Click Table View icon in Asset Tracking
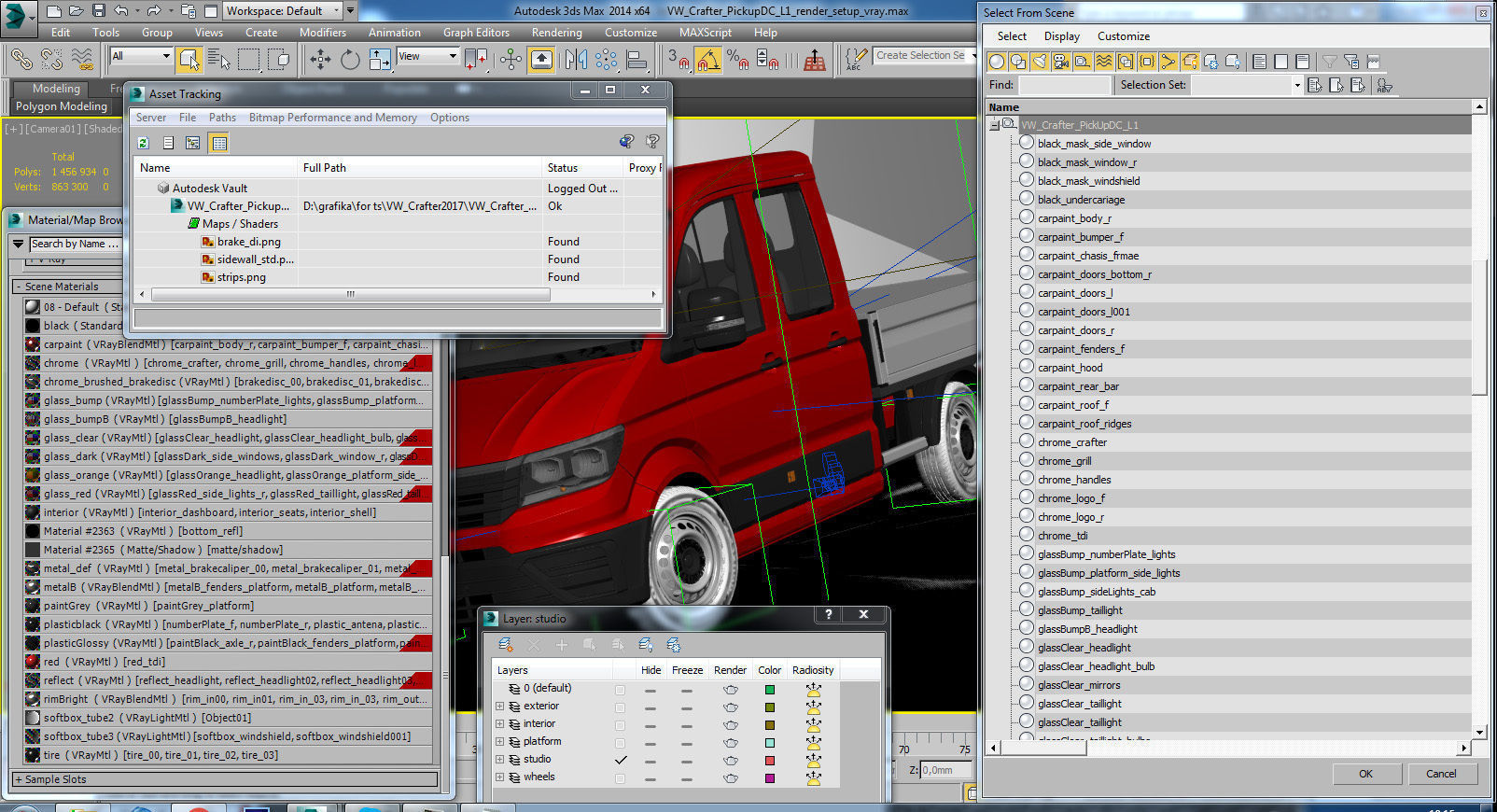 (218, 143)
